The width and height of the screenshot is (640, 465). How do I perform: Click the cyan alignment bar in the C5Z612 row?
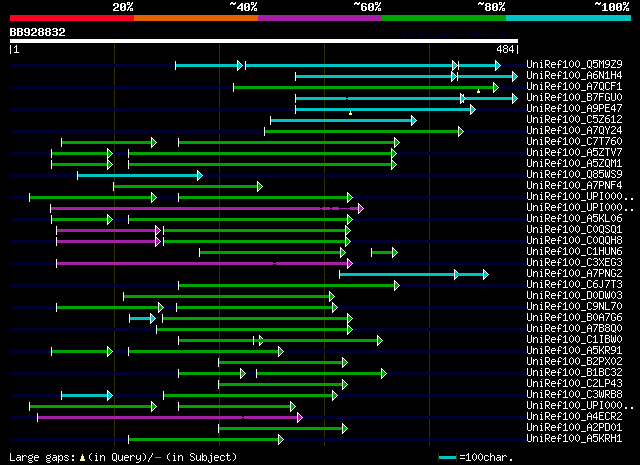click(x=343, y=120)
